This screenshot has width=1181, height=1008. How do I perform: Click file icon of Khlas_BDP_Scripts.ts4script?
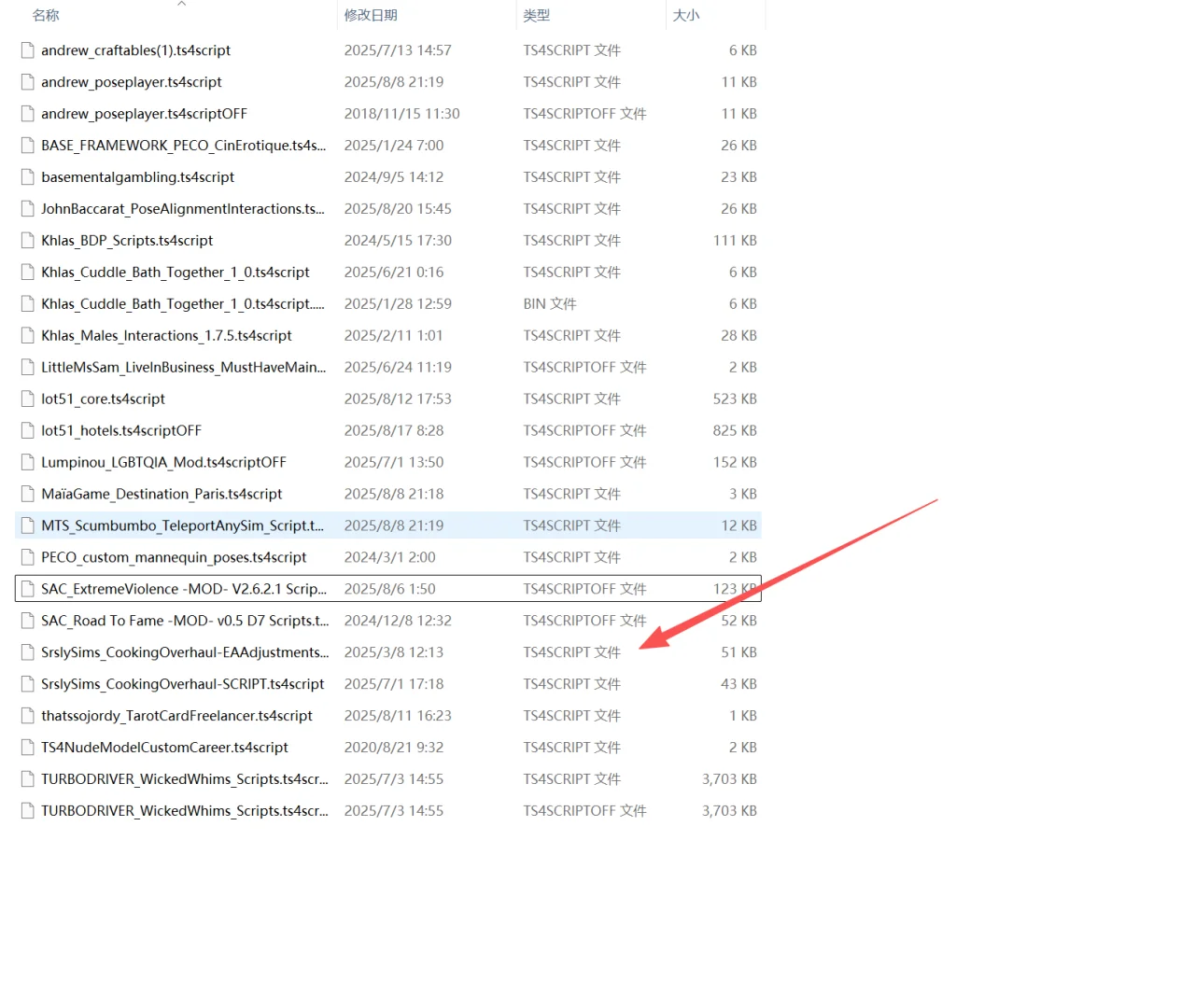coord(28,241)
